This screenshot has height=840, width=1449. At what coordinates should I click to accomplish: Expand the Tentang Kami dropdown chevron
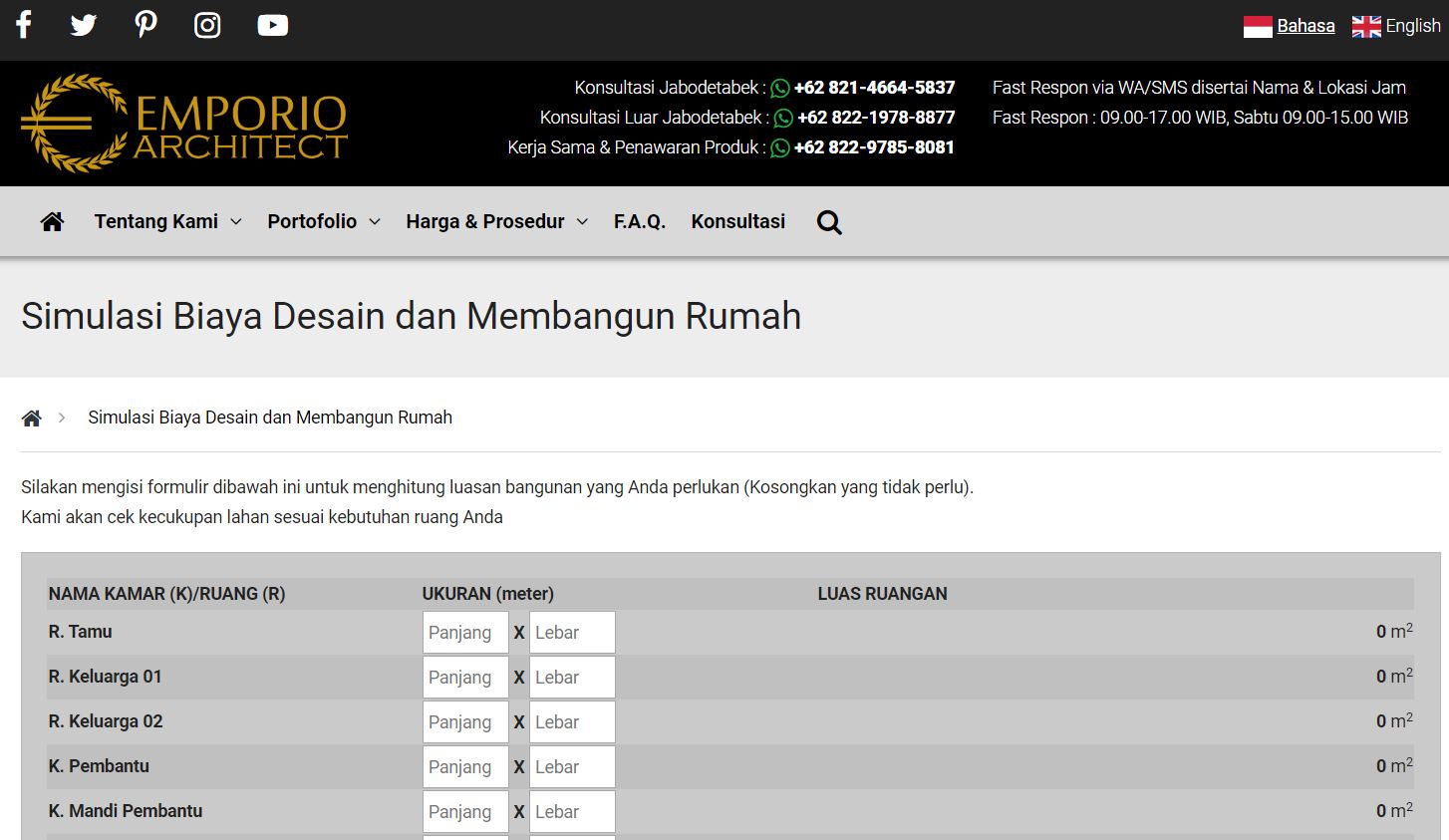point(236,222)
